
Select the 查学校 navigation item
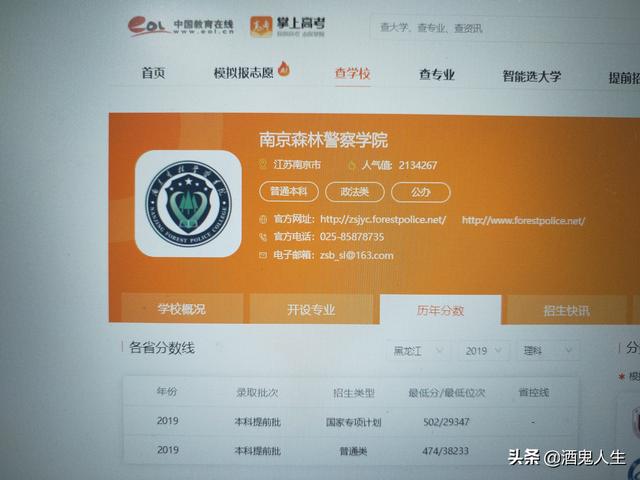353,73
